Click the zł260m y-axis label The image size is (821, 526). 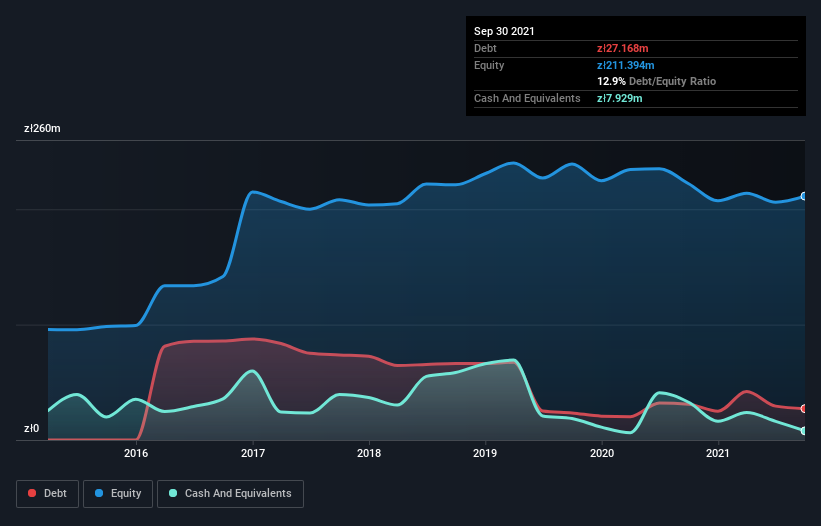click(x=42, y=128)
